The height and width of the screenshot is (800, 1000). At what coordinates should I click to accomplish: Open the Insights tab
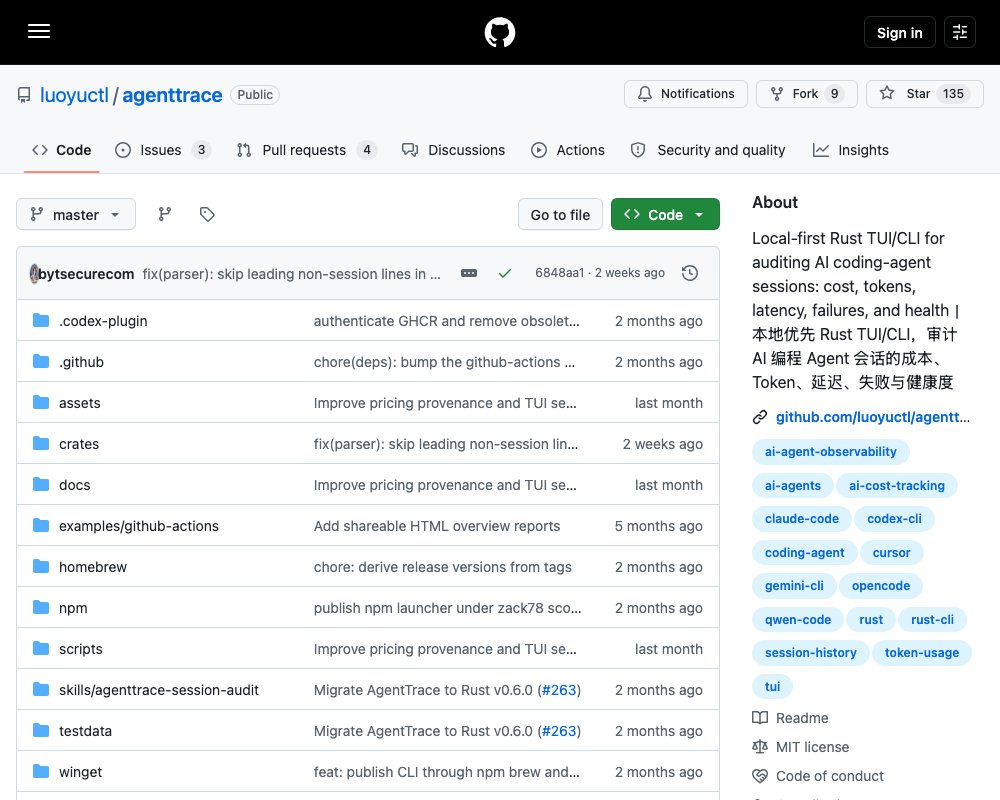point(850,150)
